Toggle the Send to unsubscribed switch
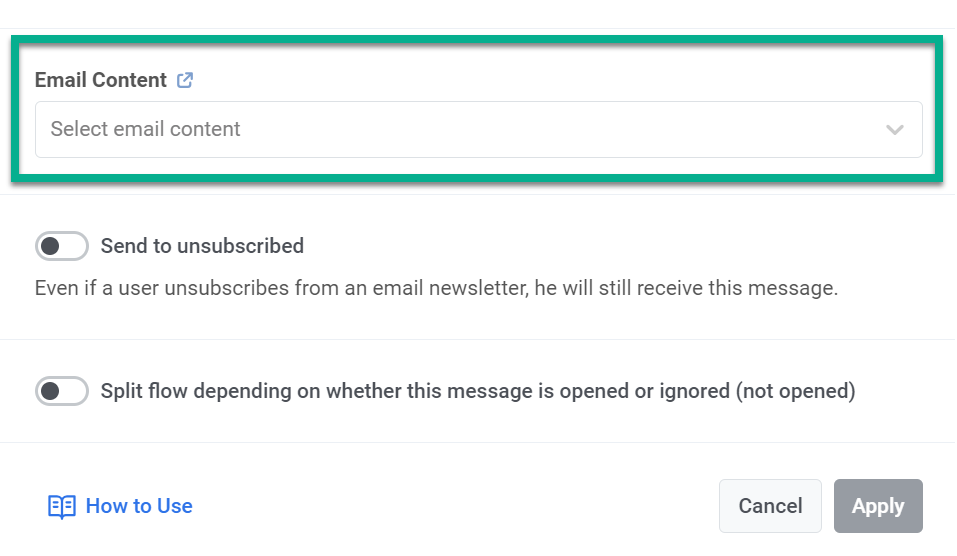This screenshot has height=556, width=957. point(62,246)
